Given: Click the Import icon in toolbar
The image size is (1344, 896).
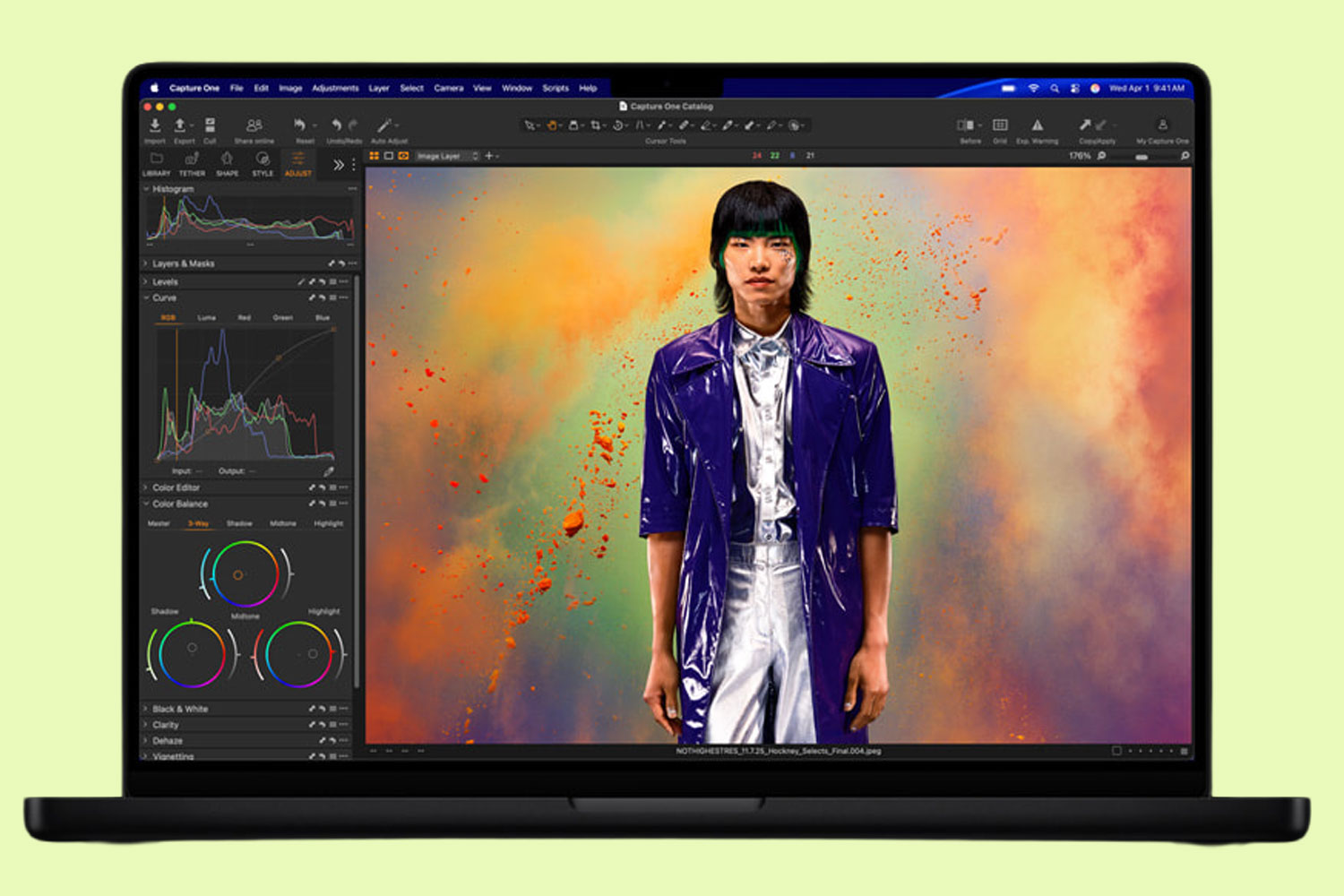Looking at the screenshot, I should [155, 127].
